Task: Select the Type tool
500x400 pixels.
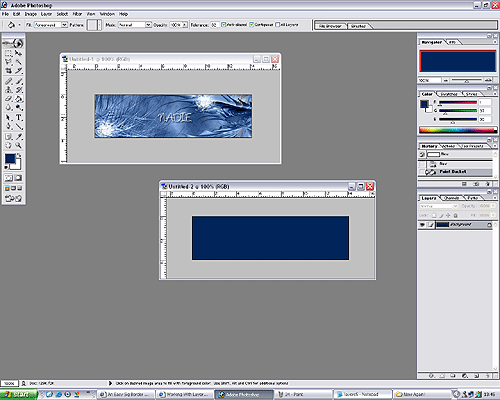Action: pos(19,117)
